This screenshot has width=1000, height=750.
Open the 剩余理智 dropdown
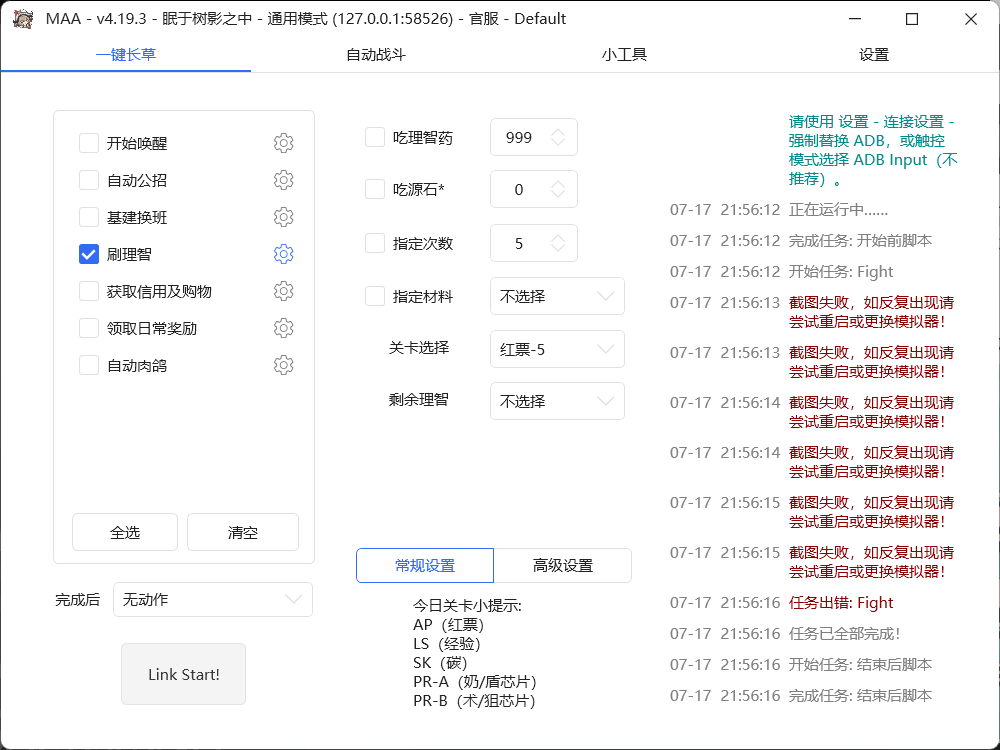(557, 402)
